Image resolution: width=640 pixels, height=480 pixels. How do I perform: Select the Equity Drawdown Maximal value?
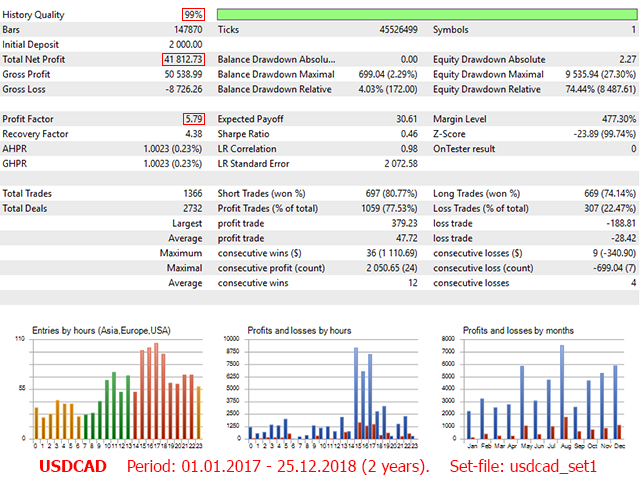coord(585,74)
